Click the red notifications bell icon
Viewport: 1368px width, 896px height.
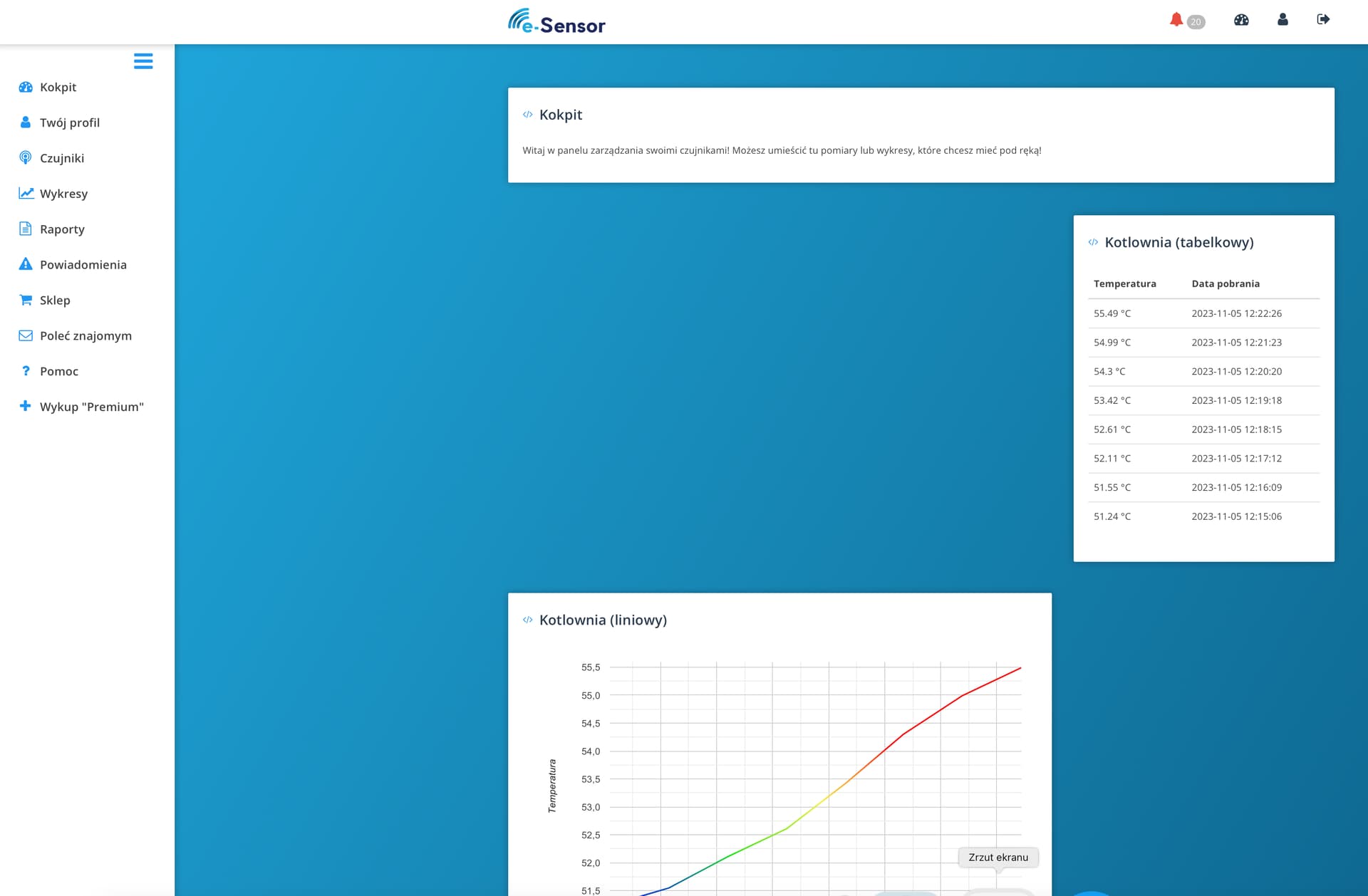pos(1176,20)
